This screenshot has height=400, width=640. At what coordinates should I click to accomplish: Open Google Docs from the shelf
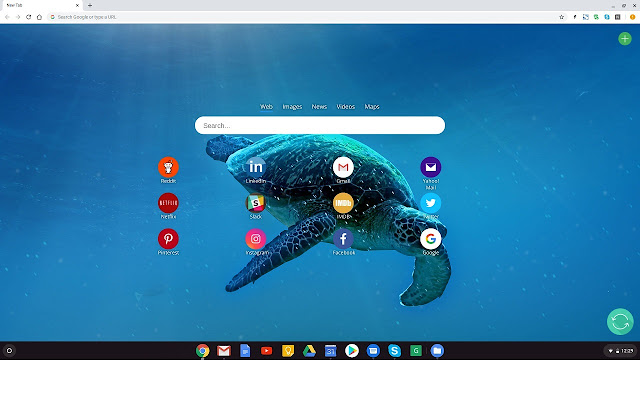tap(245, 351)
